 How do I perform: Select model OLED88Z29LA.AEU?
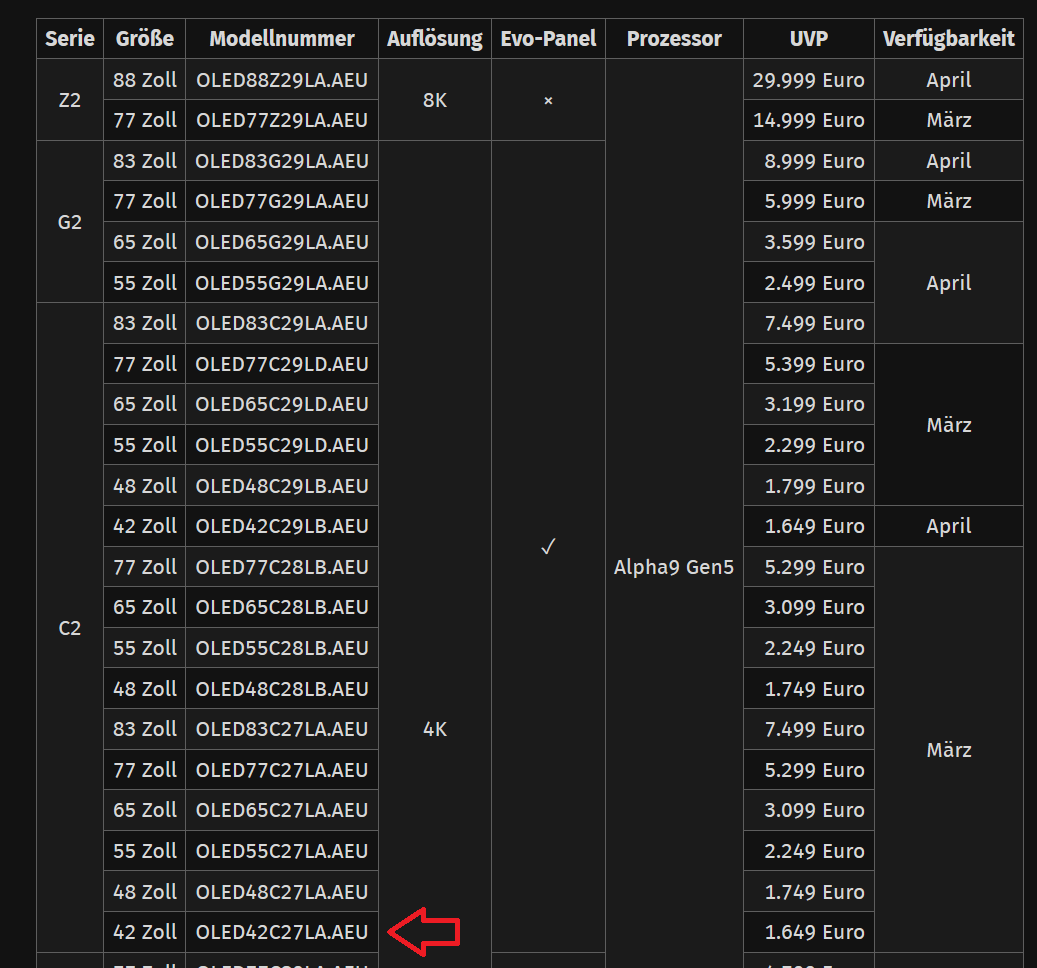[x=281, y=80]
